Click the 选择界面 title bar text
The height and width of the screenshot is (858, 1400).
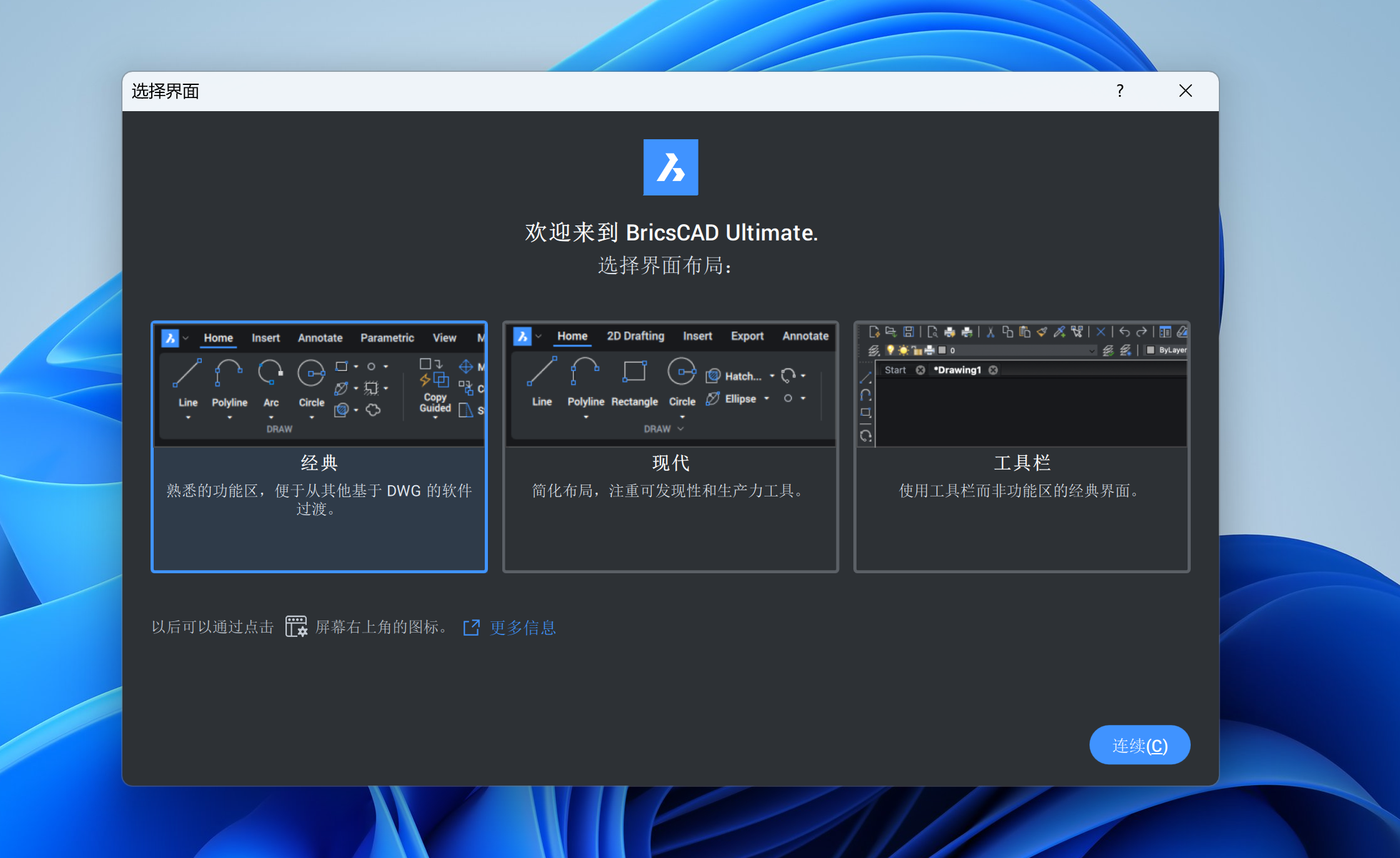(x=166, y=92)
